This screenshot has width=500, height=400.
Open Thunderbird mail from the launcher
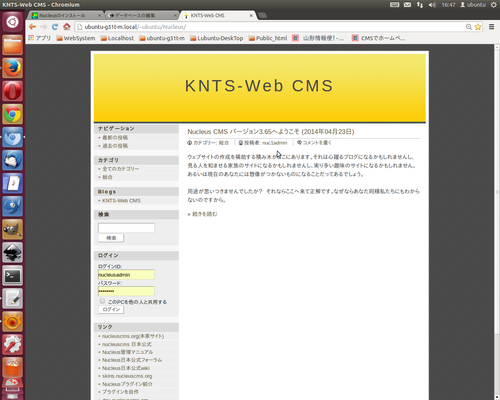[12, 160]
